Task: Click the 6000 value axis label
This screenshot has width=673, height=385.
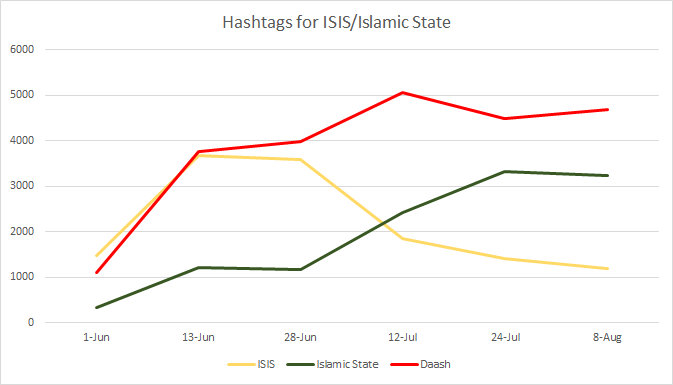Action: point(22,49)
